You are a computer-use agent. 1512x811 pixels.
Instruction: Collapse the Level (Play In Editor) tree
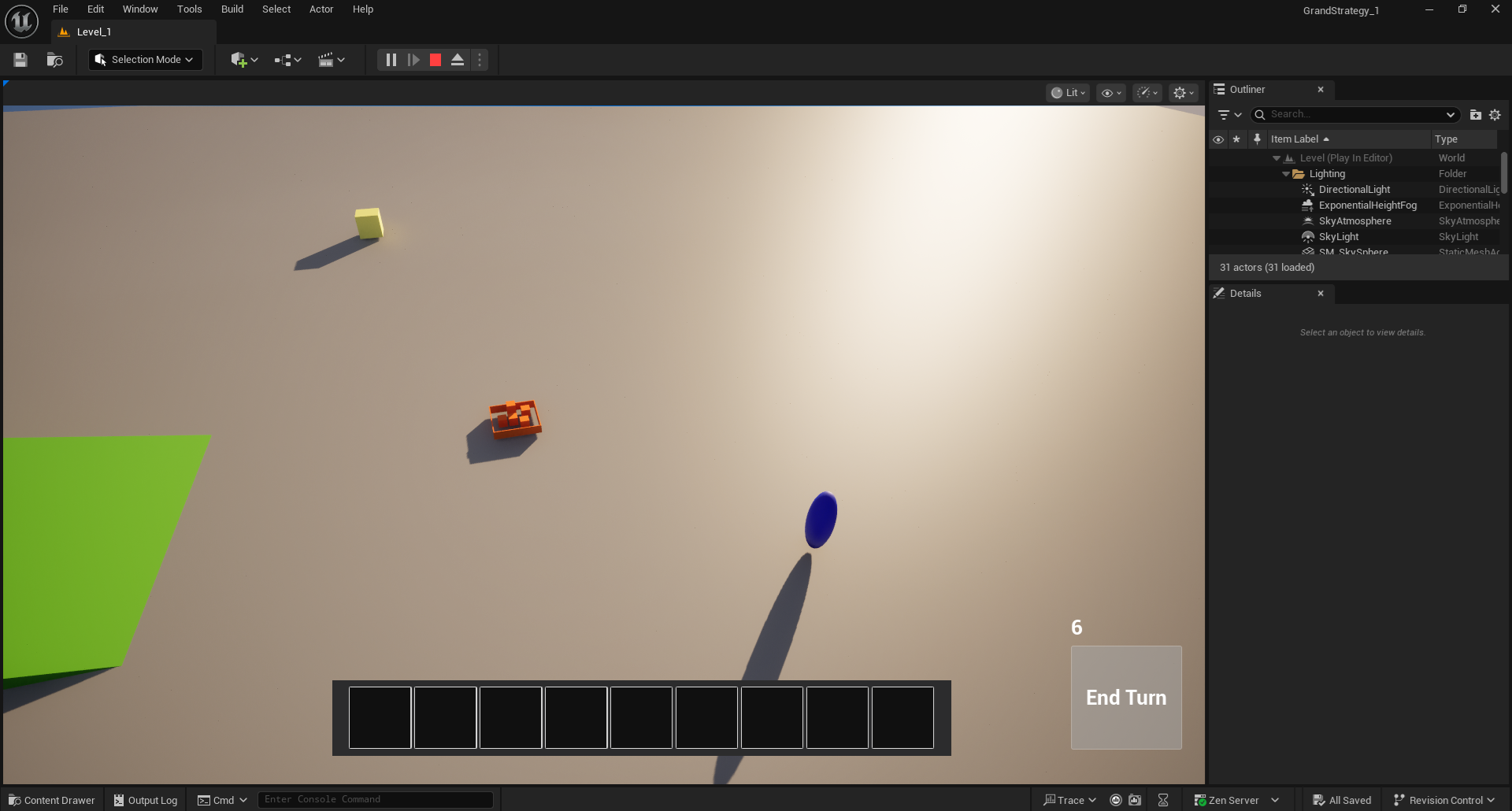1277,158
